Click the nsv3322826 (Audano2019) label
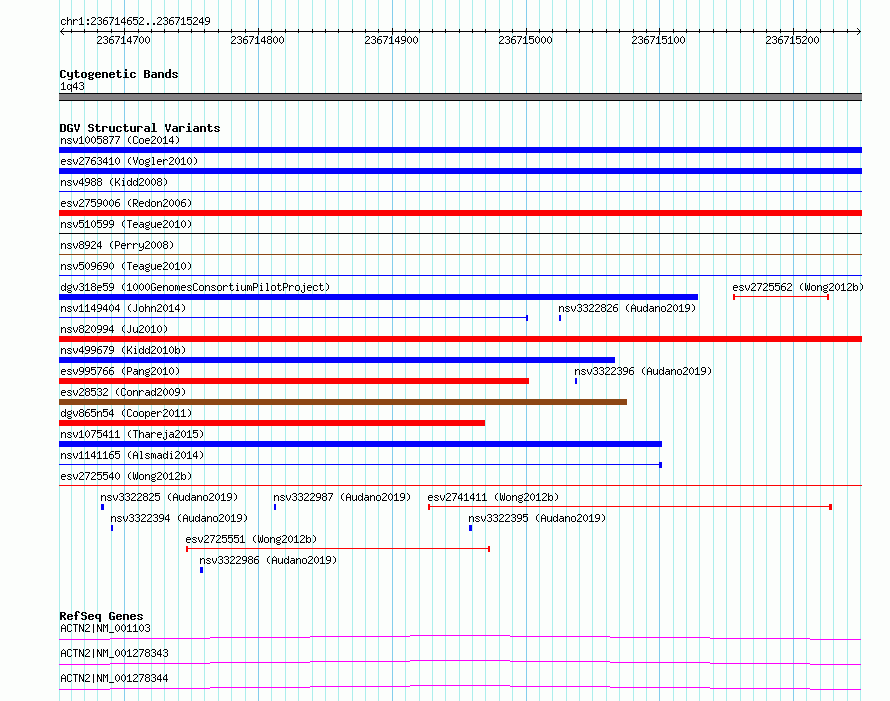 pos(627,308)
